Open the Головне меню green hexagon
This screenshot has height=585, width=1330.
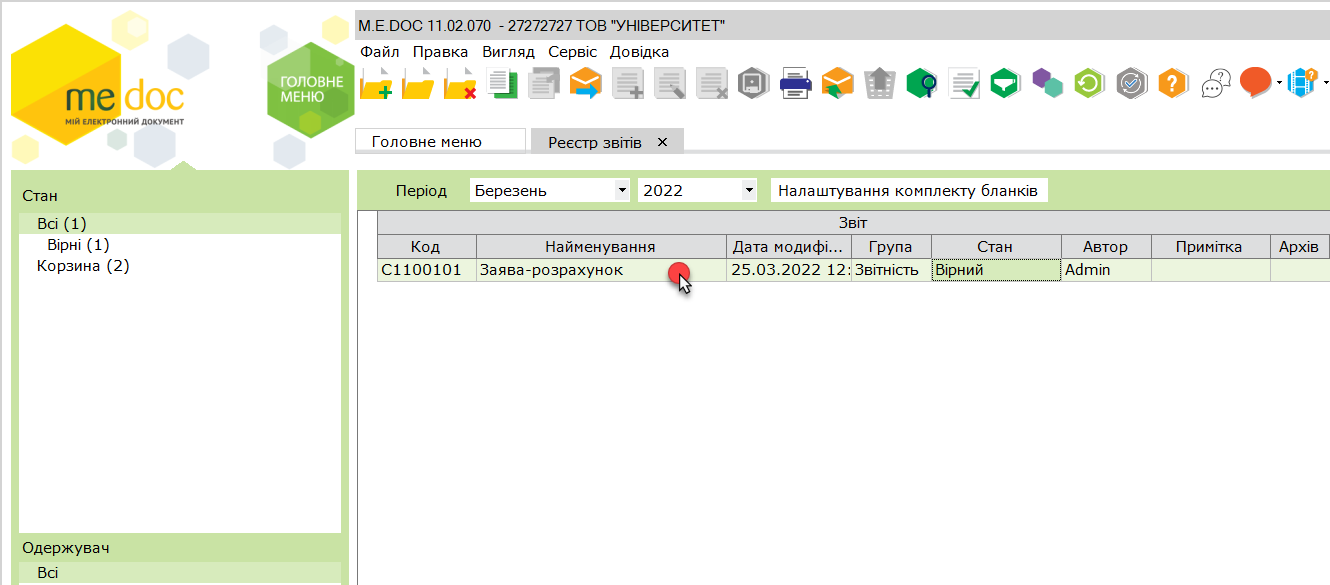pyautogui.click(x=311, y=90)
